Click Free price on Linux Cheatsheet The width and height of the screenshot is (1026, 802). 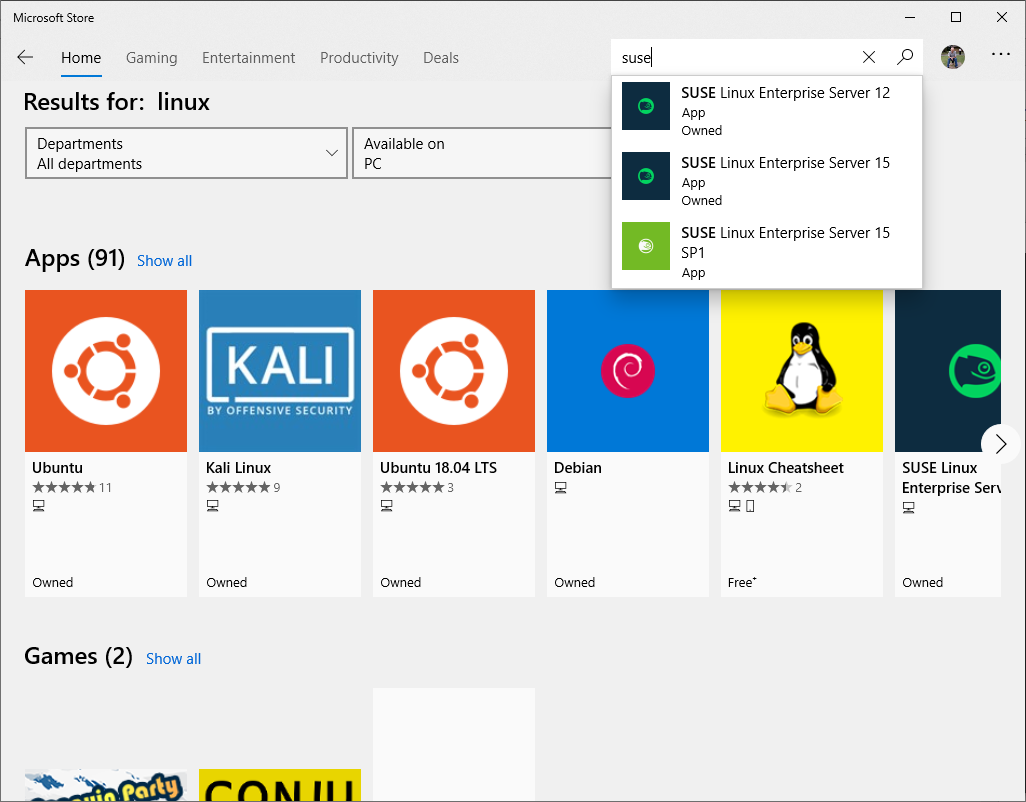pyautogui.click(x=742, y=582)
